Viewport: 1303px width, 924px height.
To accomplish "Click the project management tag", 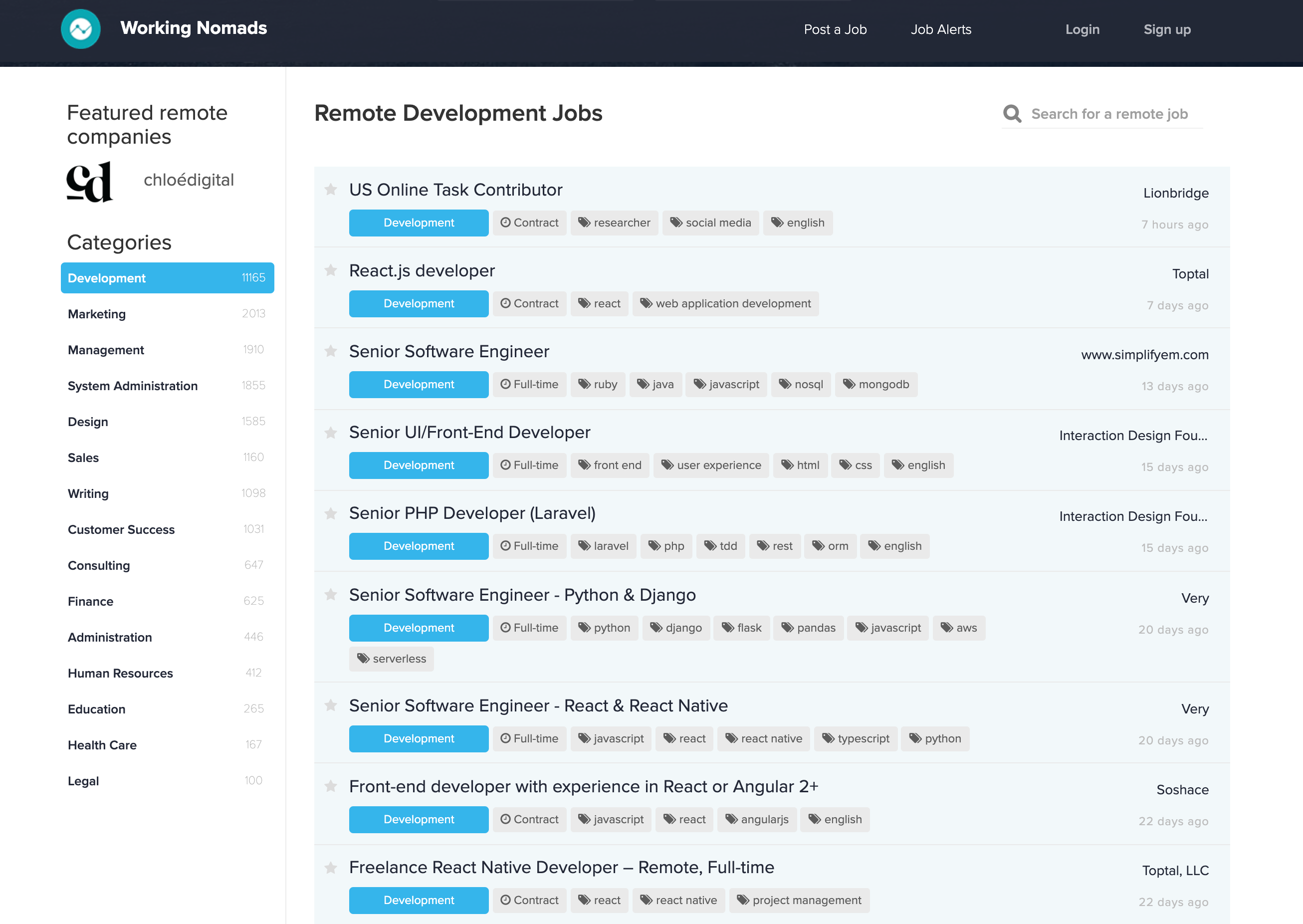I will [799, 900].
